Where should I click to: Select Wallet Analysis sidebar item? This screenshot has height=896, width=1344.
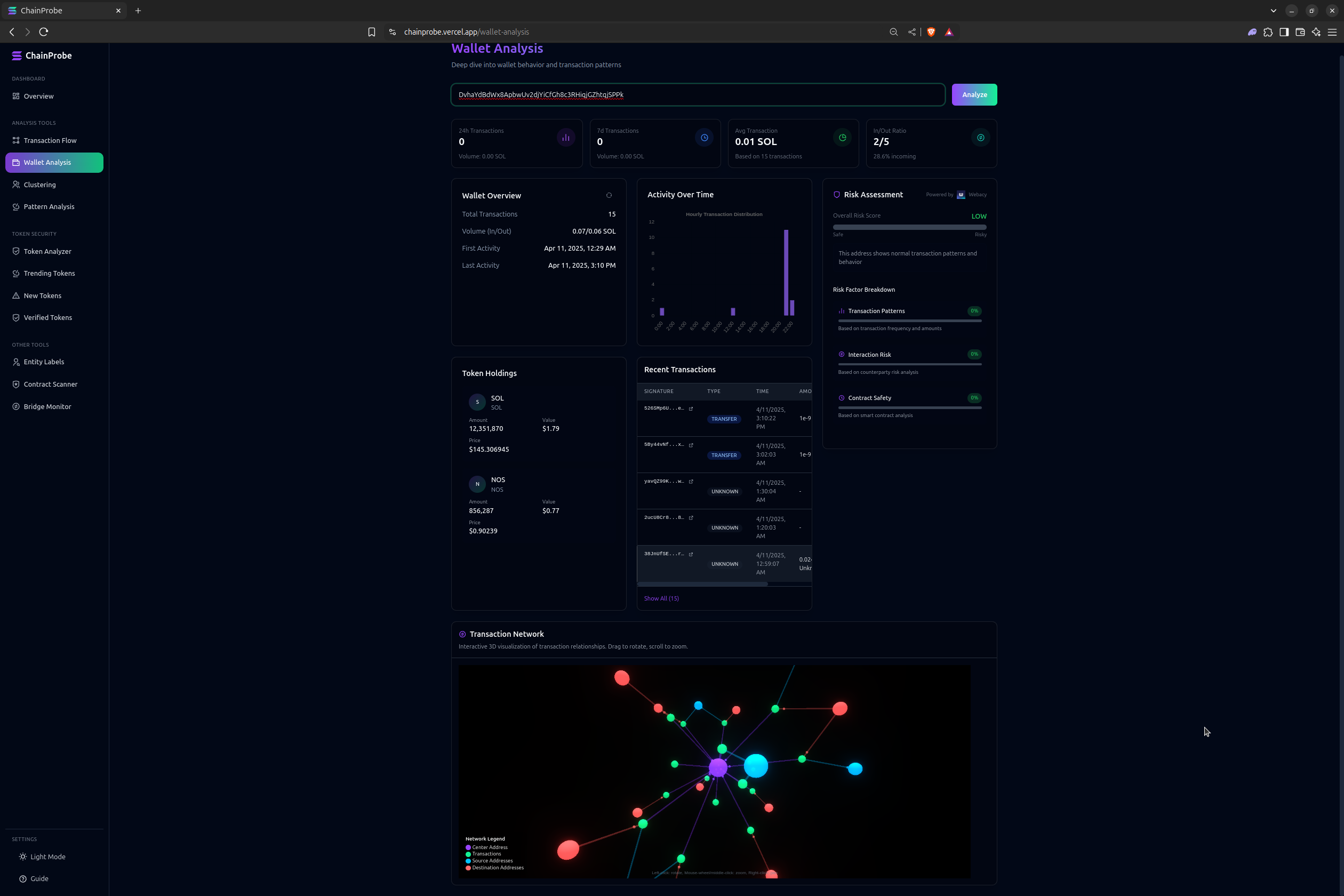click(54, 162)
